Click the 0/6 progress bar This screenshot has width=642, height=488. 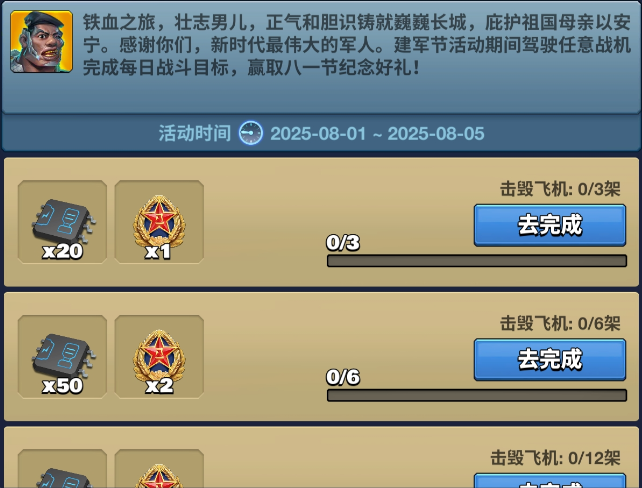[477, 395]
